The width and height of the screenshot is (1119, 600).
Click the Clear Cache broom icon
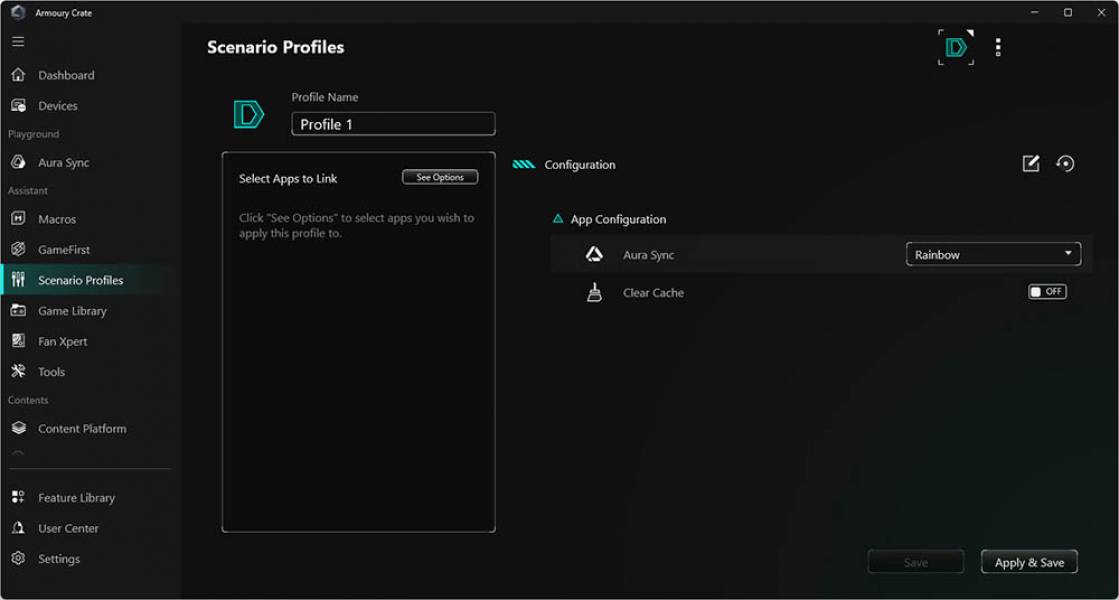pos(594,293)
